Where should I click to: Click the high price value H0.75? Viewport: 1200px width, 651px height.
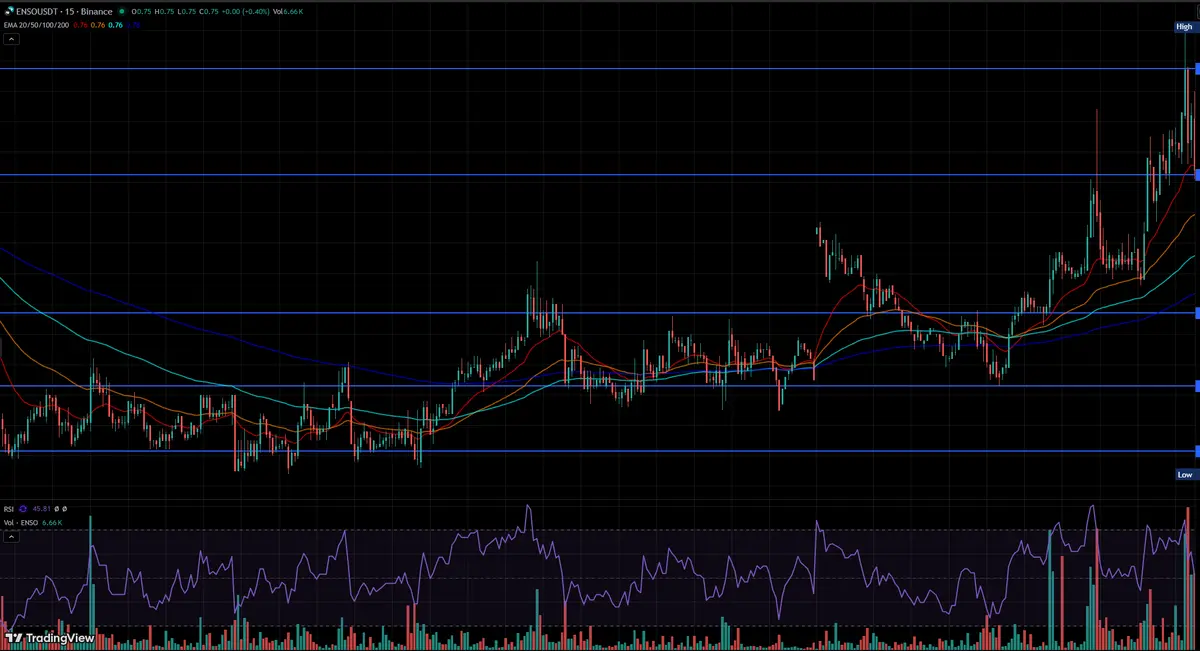click(x=164, y=11)
